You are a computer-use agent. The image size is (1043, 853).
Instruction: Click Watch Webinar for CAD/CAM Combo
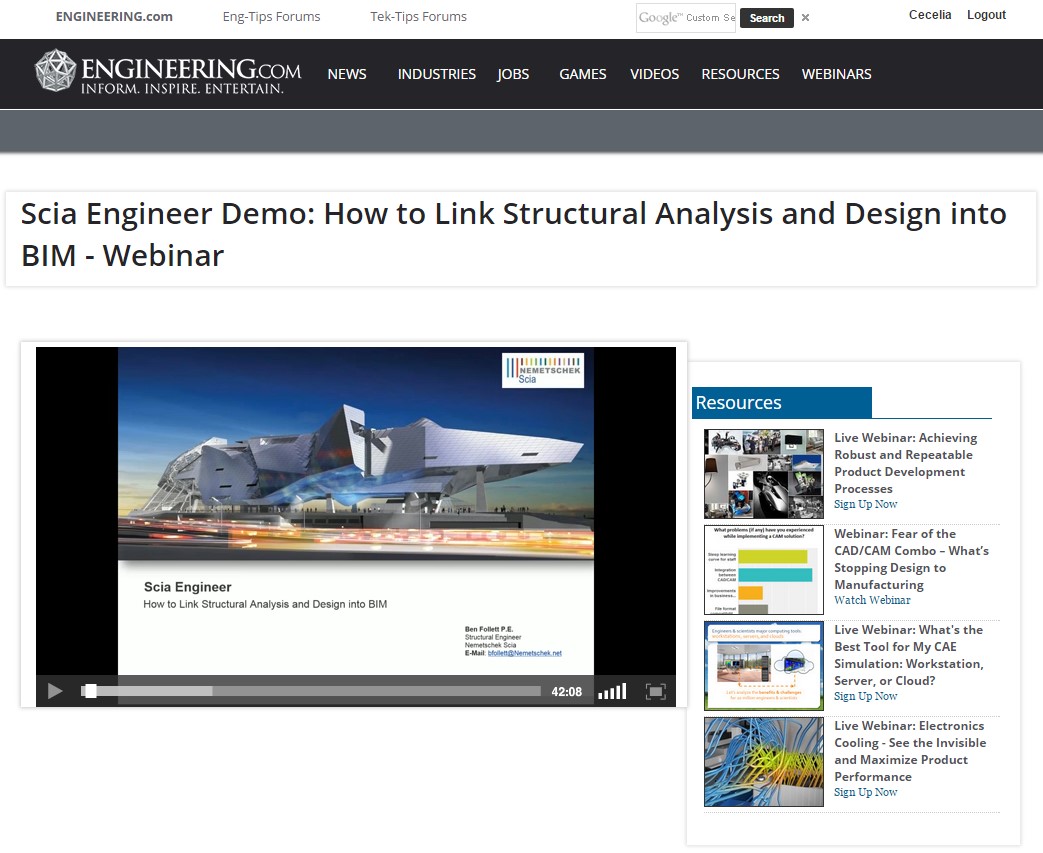coord(872,600)
